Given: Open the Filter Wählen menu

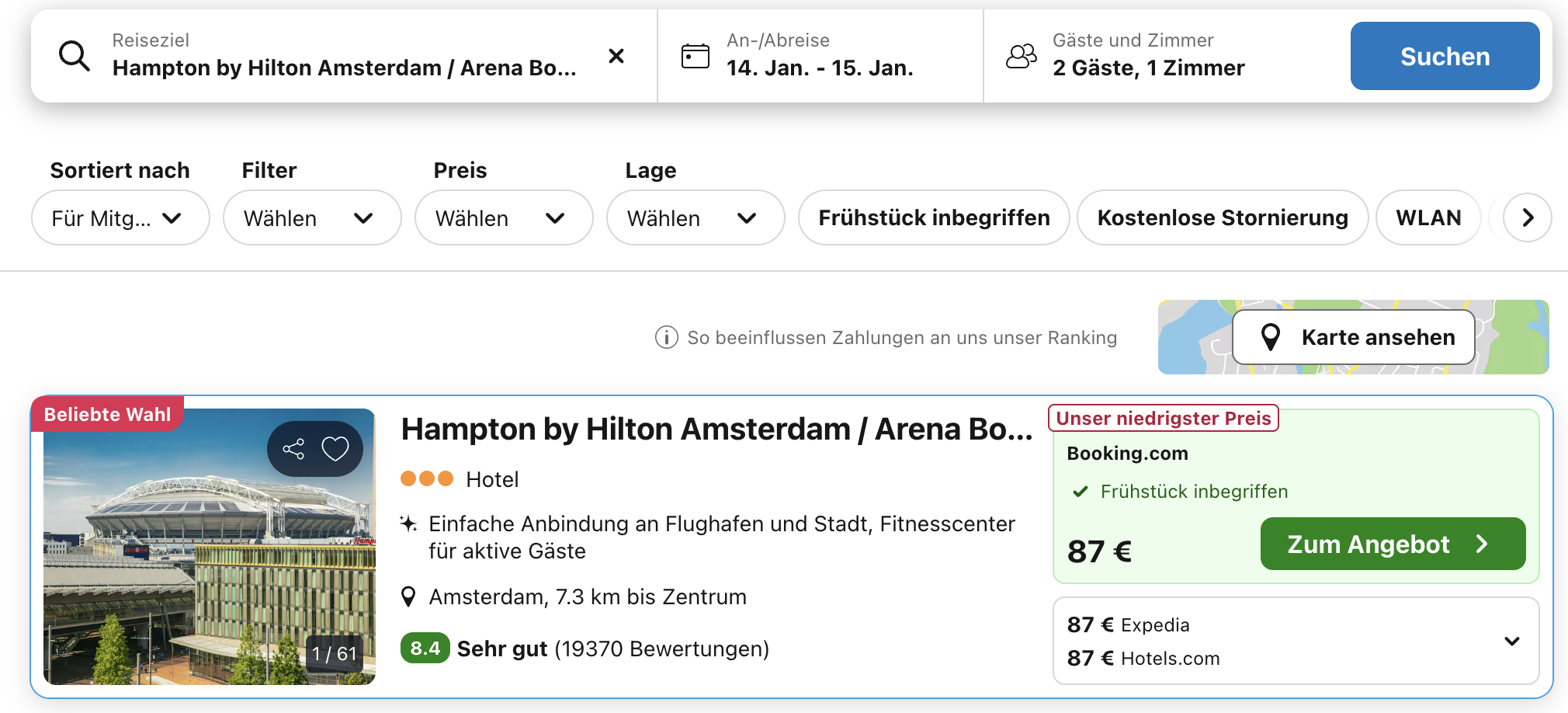Looking at the screenshot, I should pos(312,217).
